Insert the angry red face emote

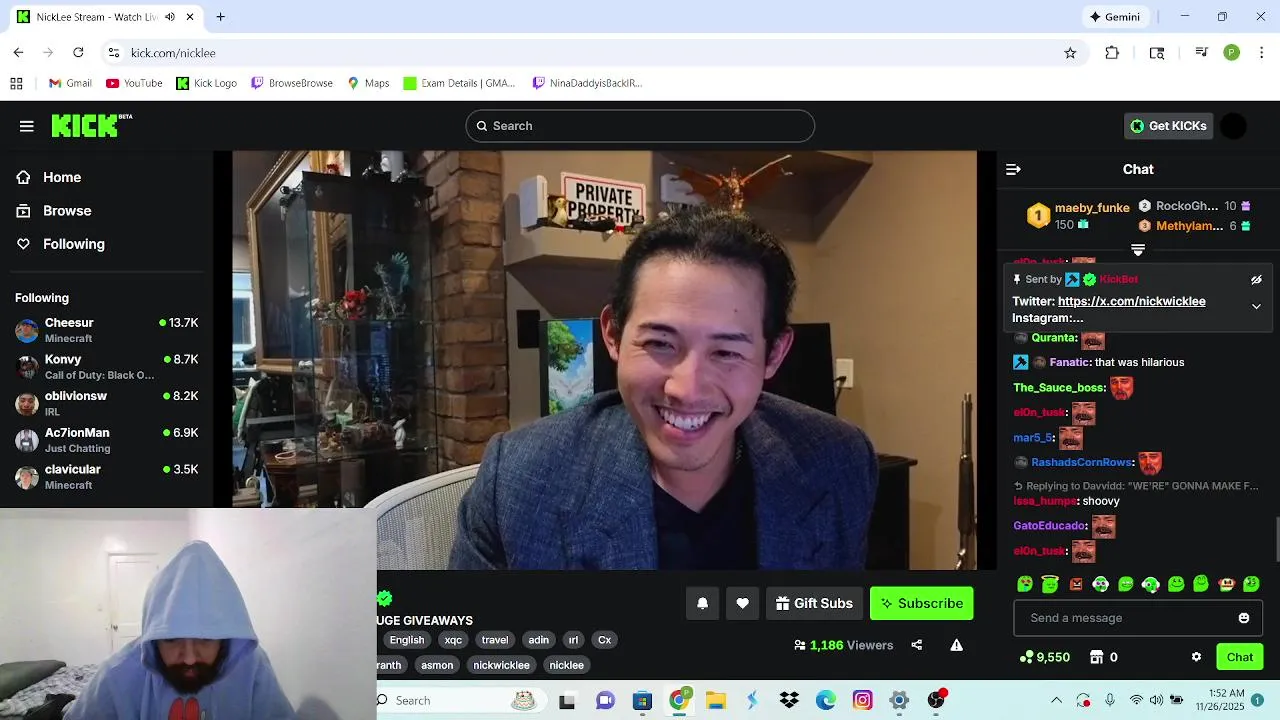[1076, 584]
